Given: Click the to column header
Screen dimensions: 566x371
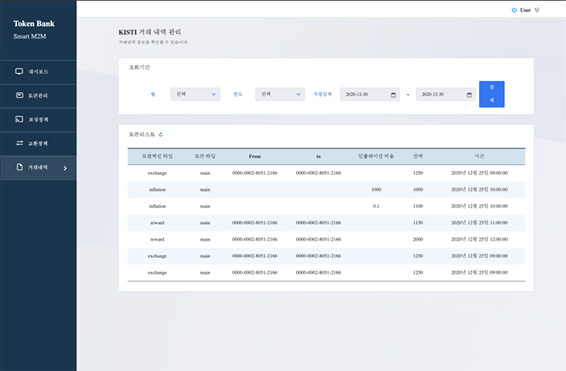Looking at the screenshot, I should coord(318,156).
